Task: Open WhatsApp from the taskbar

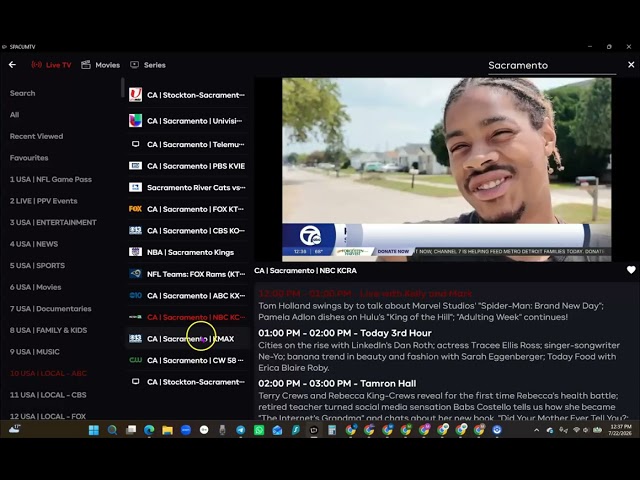Action: point(259,430)
